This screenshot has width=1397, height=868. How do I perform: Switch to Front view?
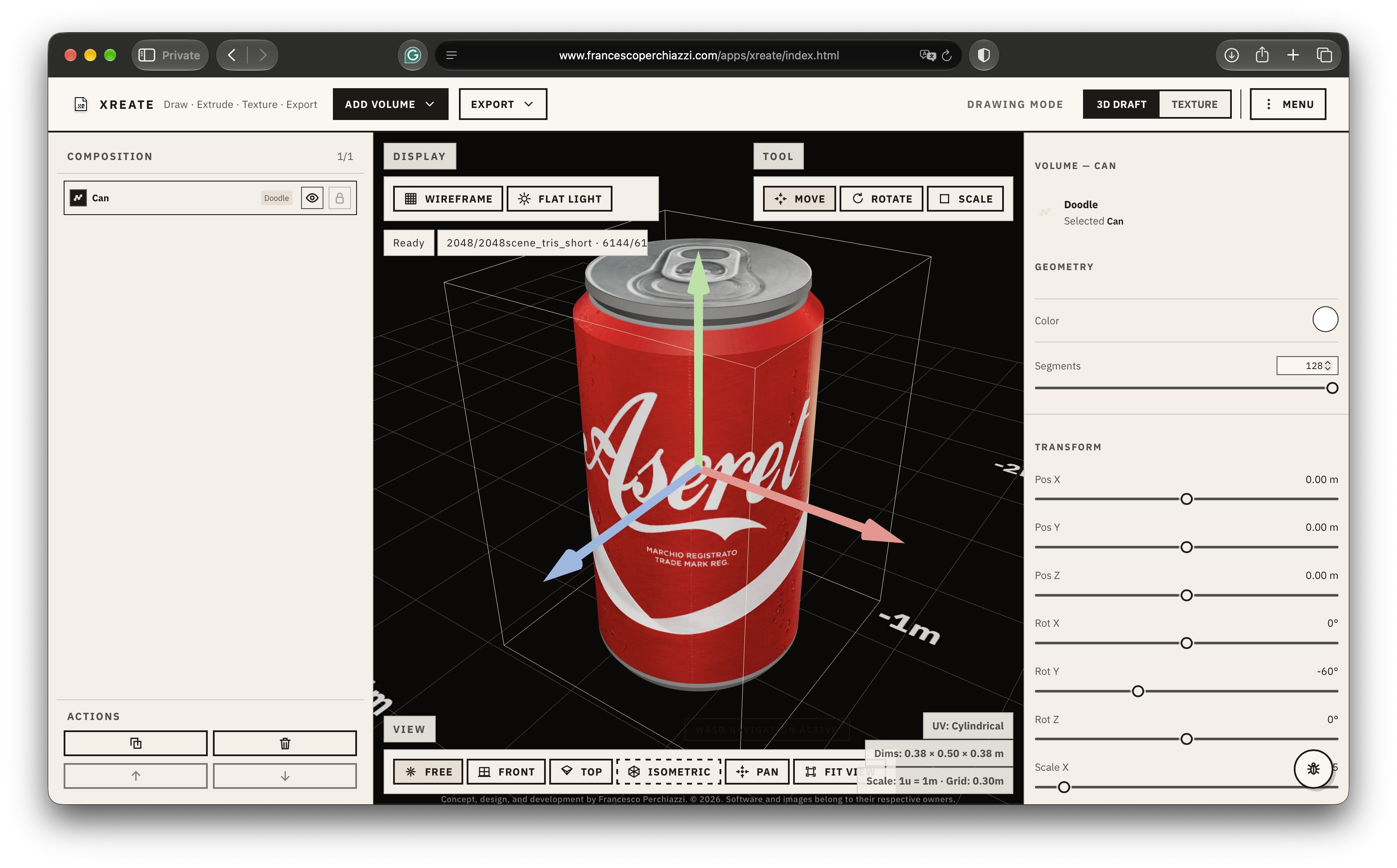point(506,772)
